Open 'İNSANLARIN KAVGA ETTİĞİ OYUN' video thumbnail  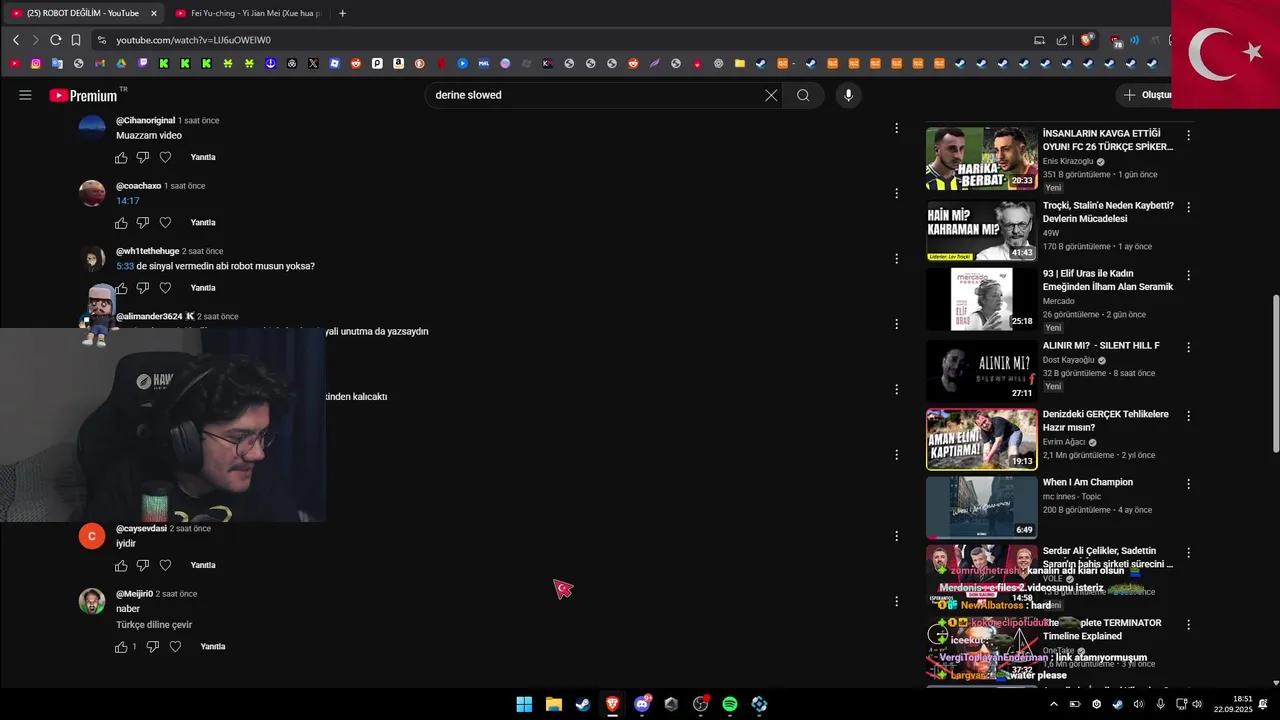coord(981,158)
